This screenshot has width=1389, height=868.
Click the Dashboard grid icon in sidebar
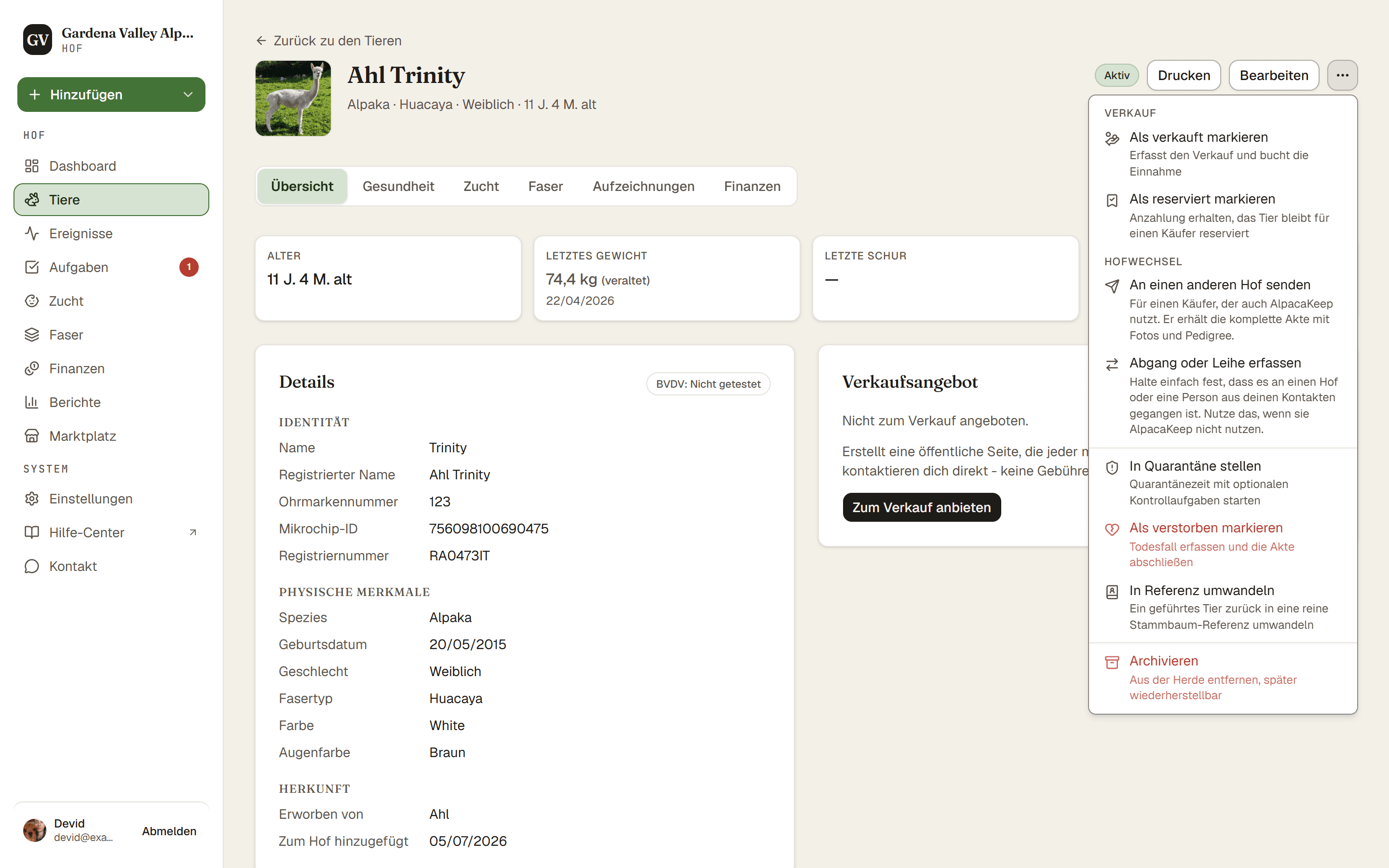[x=31, y=166]
